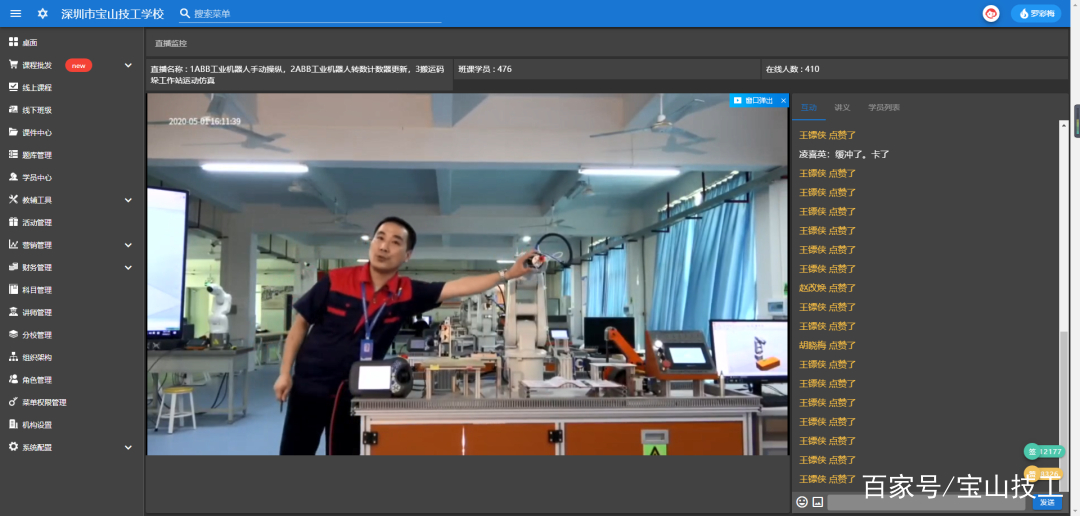Toggle the hamburger sidebar menu
This screenshot has width=1080, height=516.
point(16,14)
